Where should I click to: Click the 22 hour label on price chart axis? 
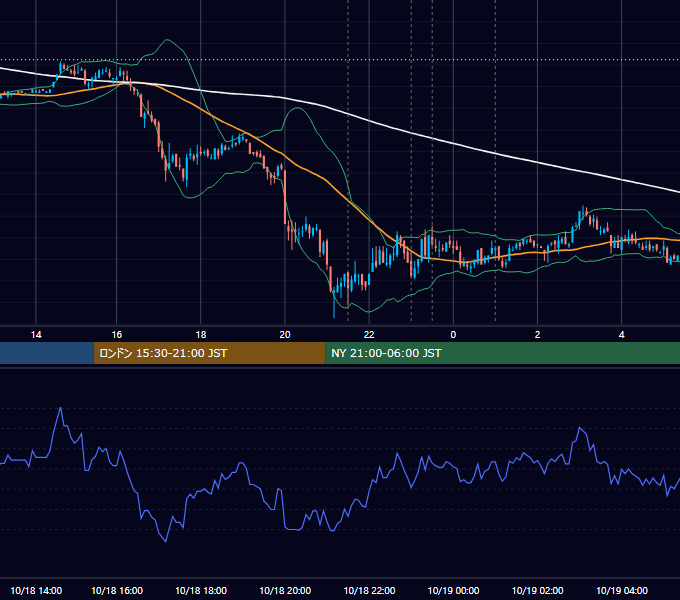click(369, 335)
